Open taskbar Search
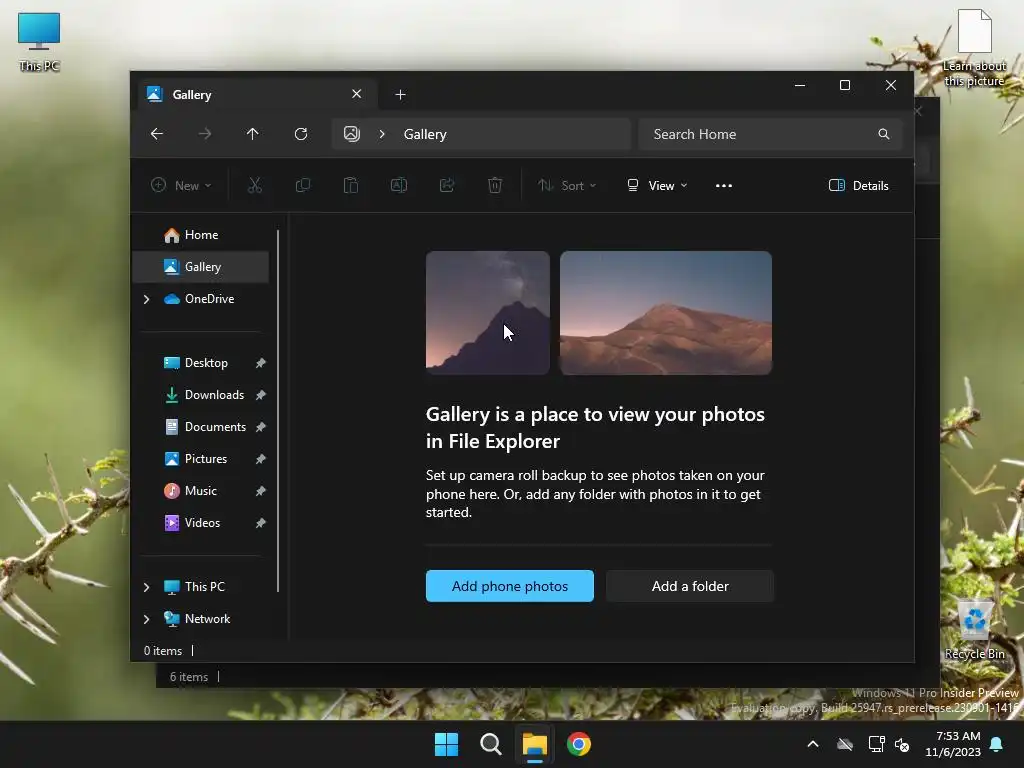1024x768 pixels. (x=490, y=744)
